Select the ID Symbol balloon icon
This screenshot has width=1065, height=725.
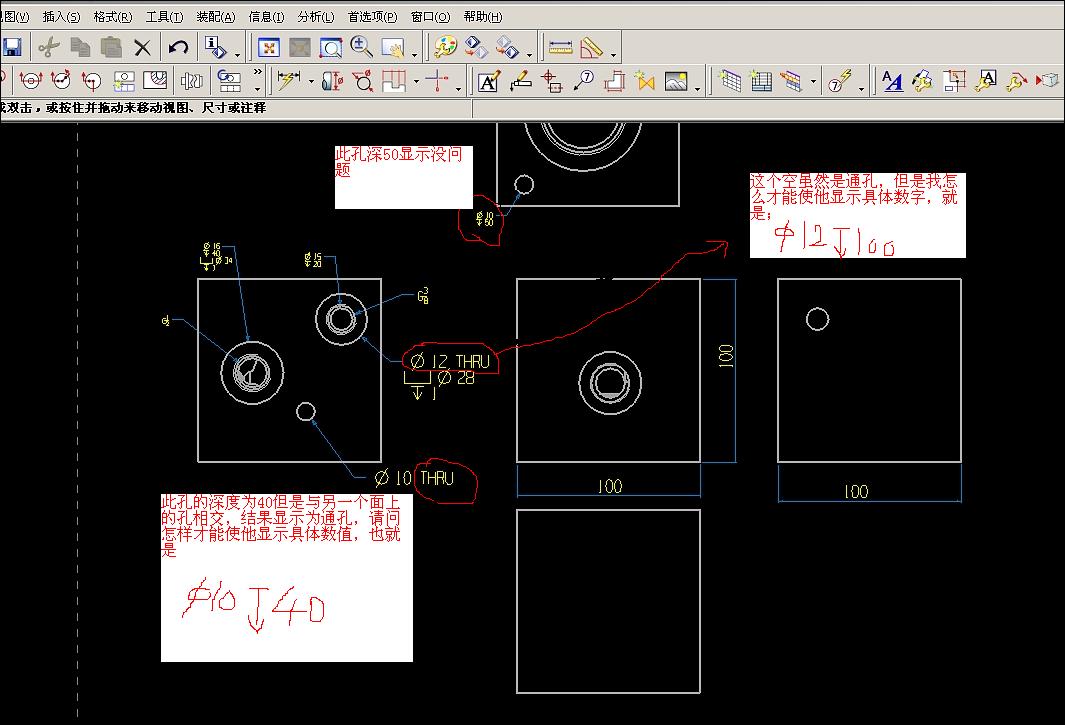click(583, 81)
